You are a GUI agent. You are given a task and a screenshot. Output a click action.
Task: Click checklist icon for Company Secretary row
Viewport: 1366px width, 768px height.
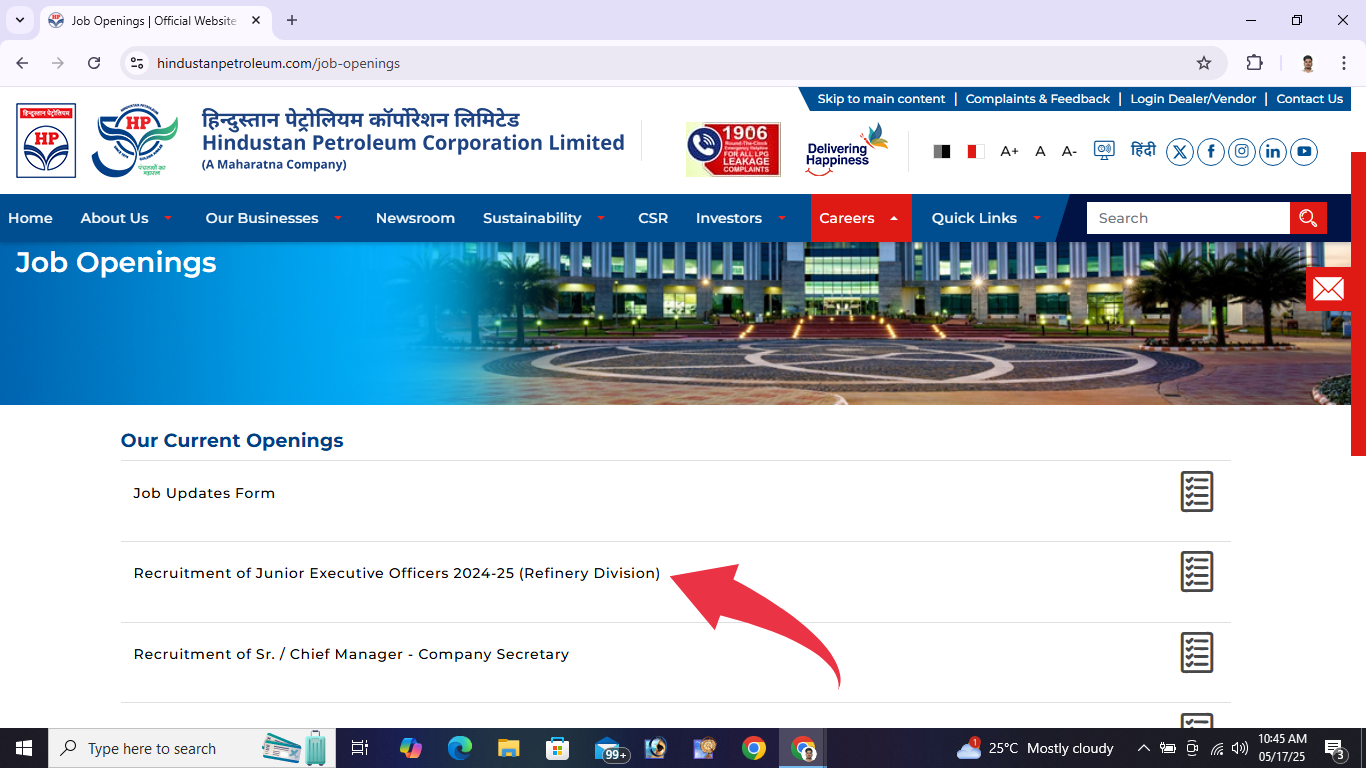(x=1197, y=653)
